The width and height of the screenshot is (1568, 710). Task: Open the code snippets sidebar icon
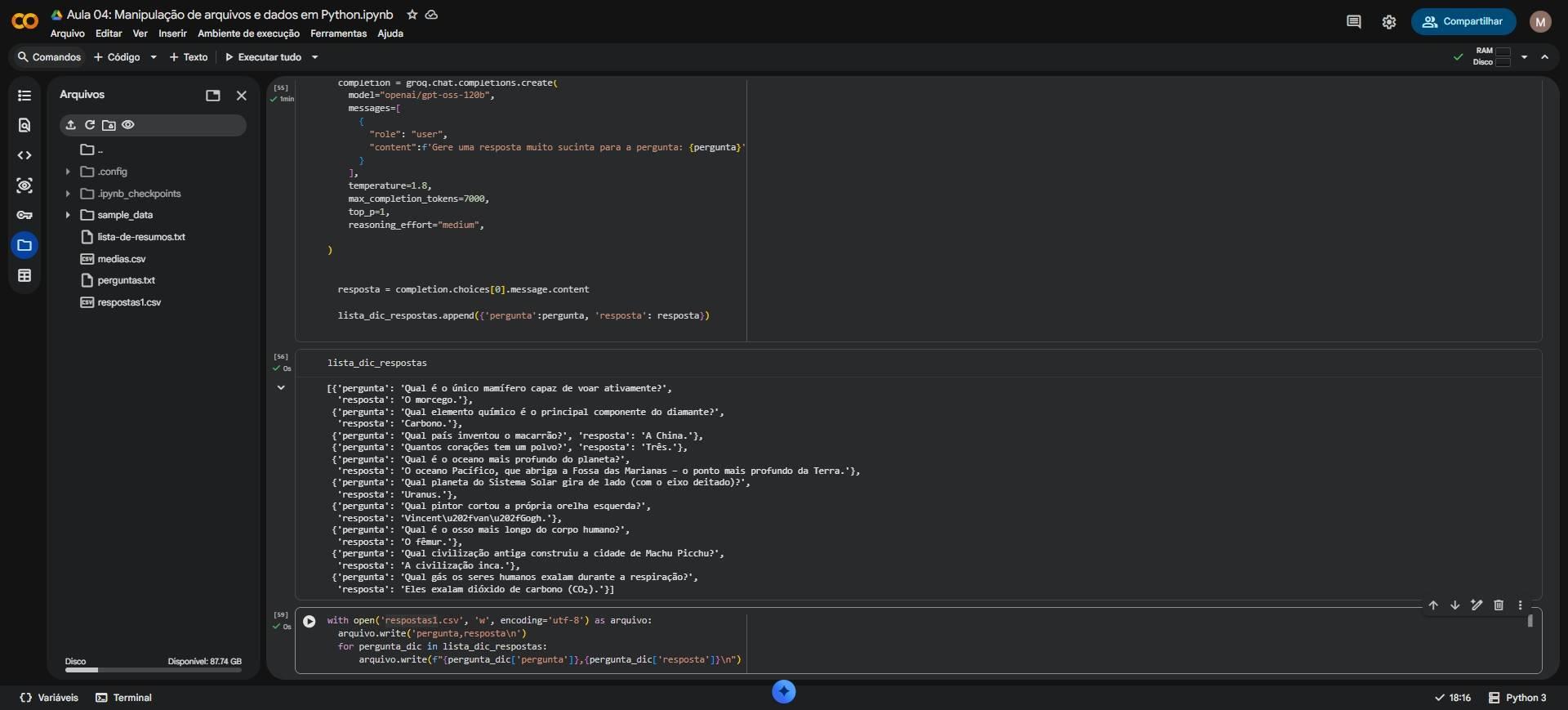[x=24, y=155]
